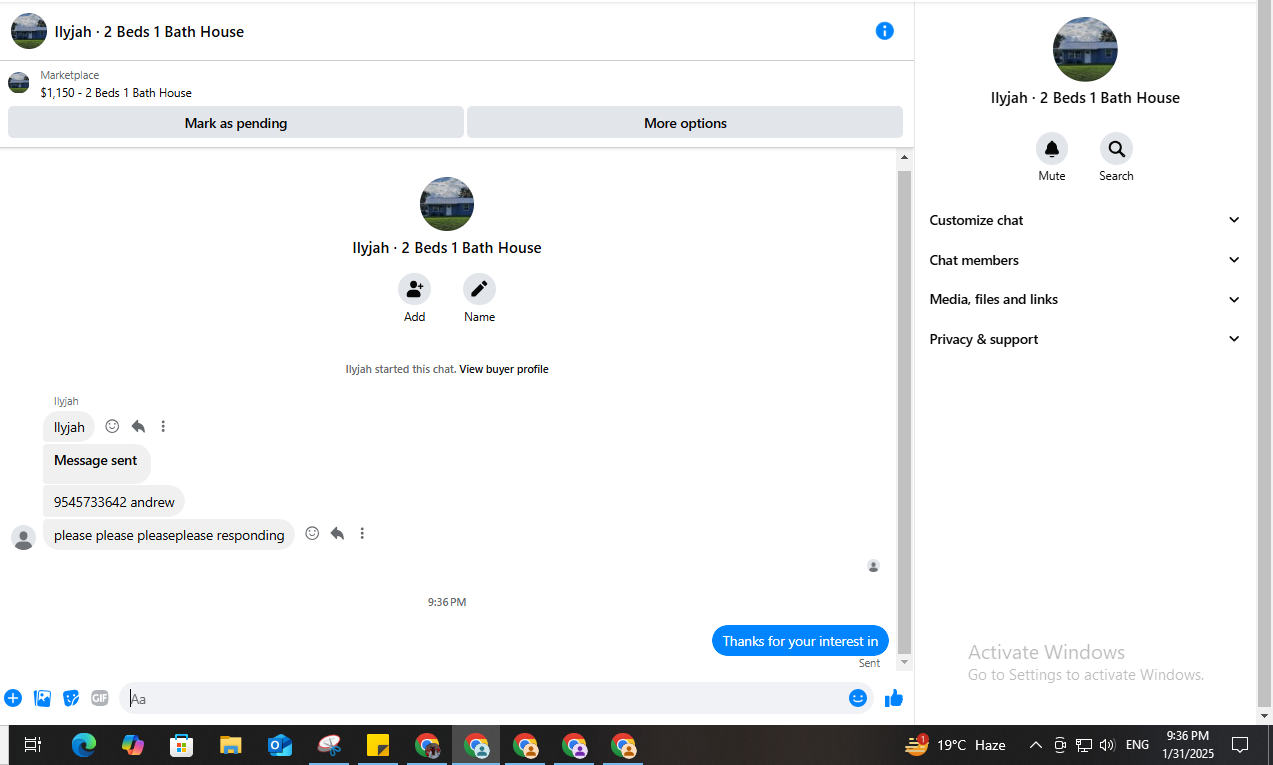Open more options for "Ilyjah" message
This screenshot has width=1273, height=765.
click(x=163, y=426)
